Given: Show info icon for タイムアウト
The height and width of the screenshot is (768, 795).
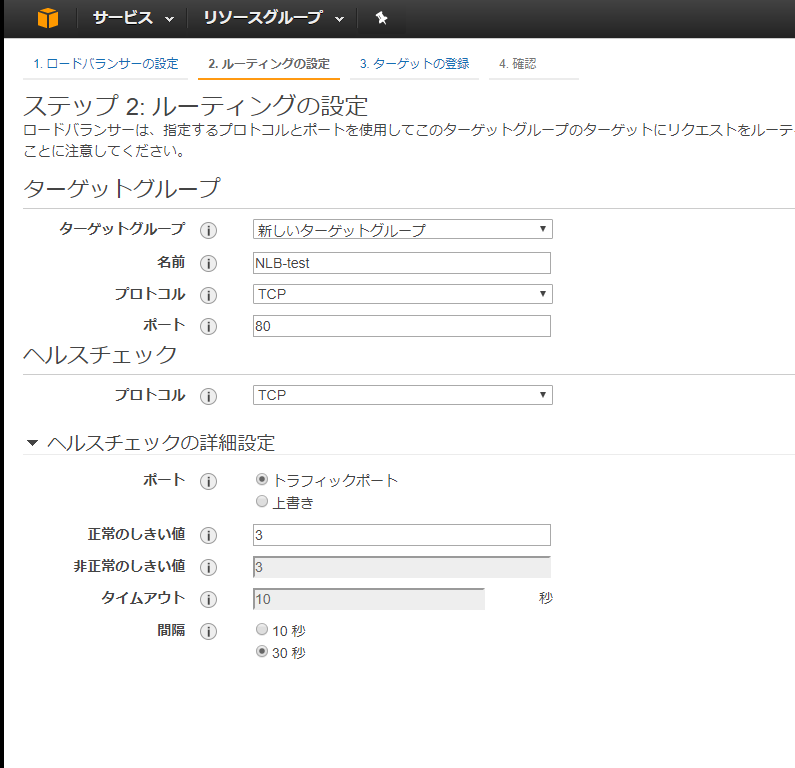Looking at the screenshot, I should [208, 599].
